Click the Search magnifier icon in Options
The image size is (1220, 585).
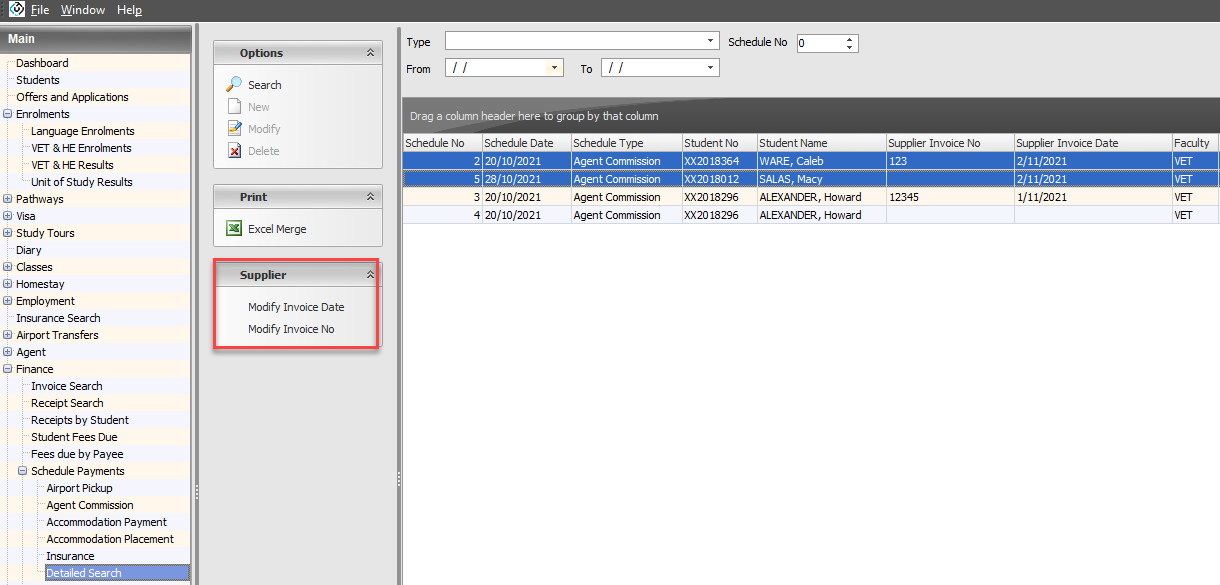(234, 85)
